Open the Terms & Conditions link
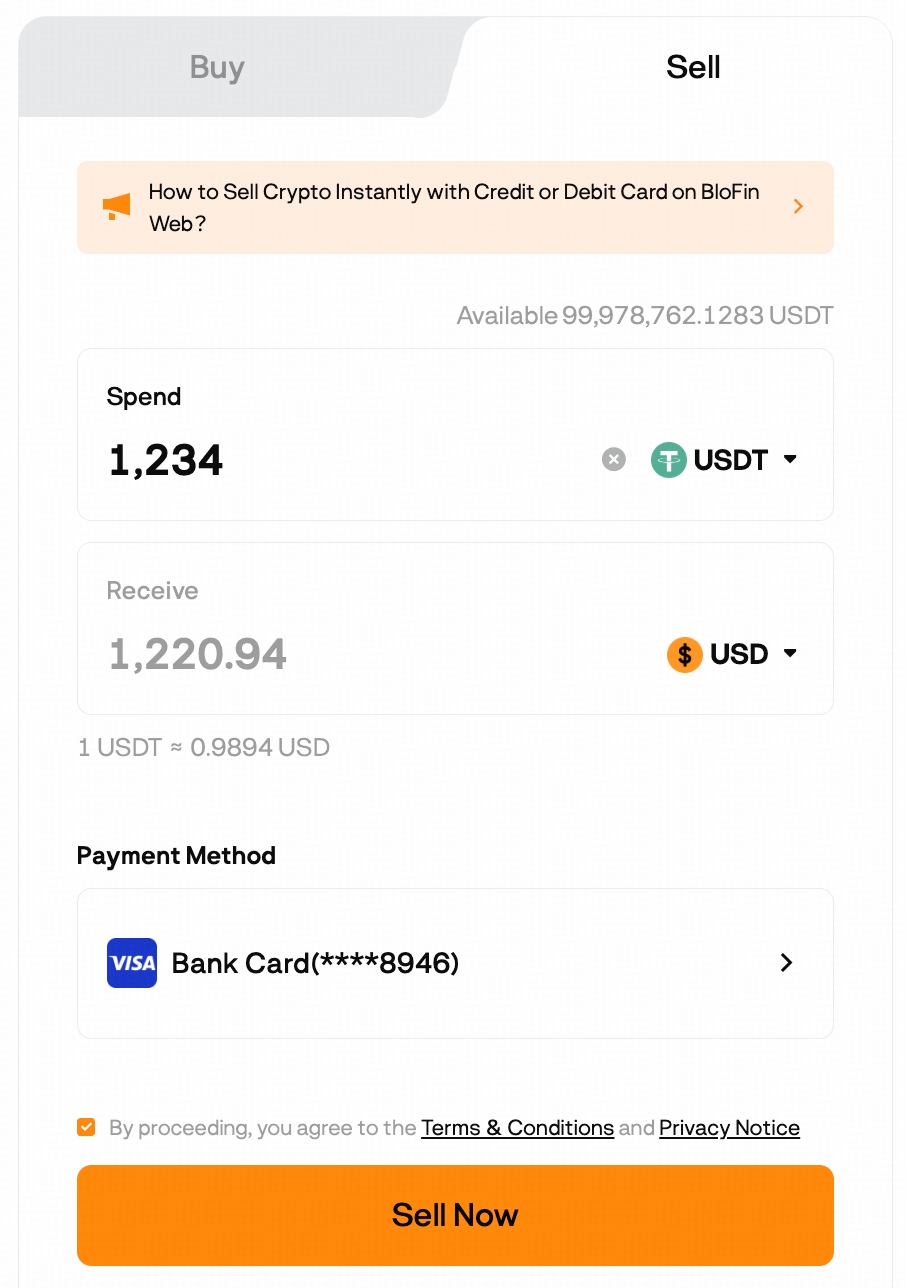The image size is (906, 1288). coord(517,1127)
